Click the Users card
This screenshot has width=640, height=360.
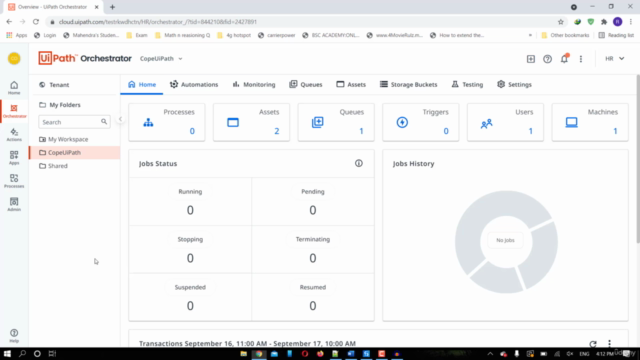(505, 122)
